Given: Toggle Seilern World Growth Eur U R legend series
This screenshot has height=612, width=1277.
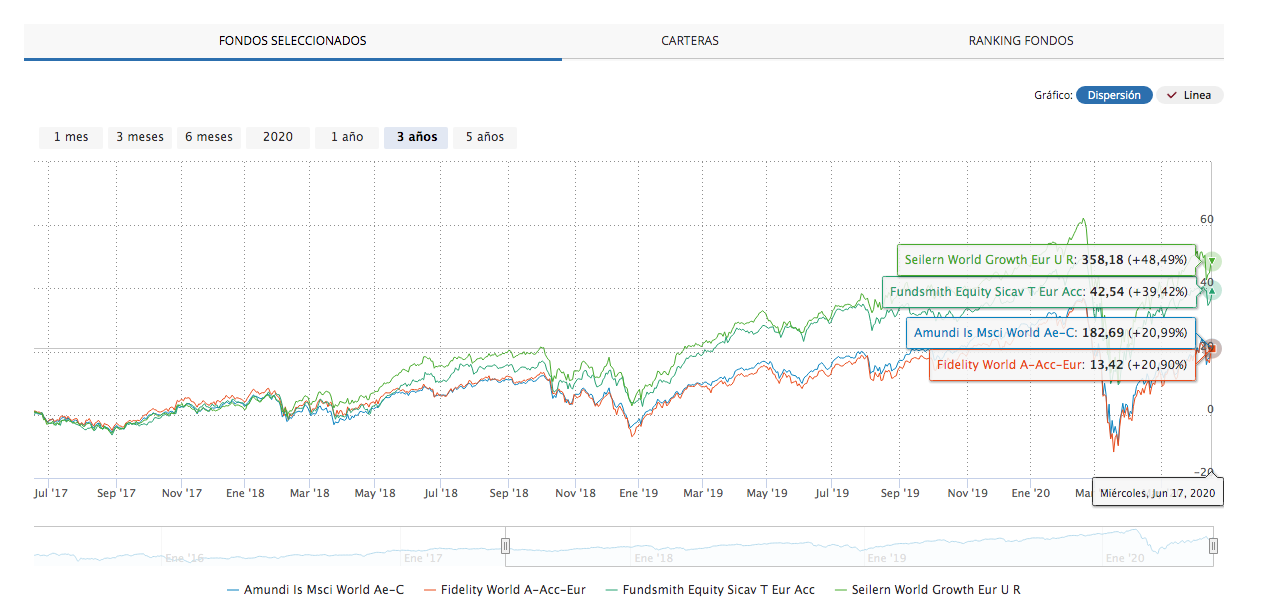Looking at the screenshot, I should 927,590.
